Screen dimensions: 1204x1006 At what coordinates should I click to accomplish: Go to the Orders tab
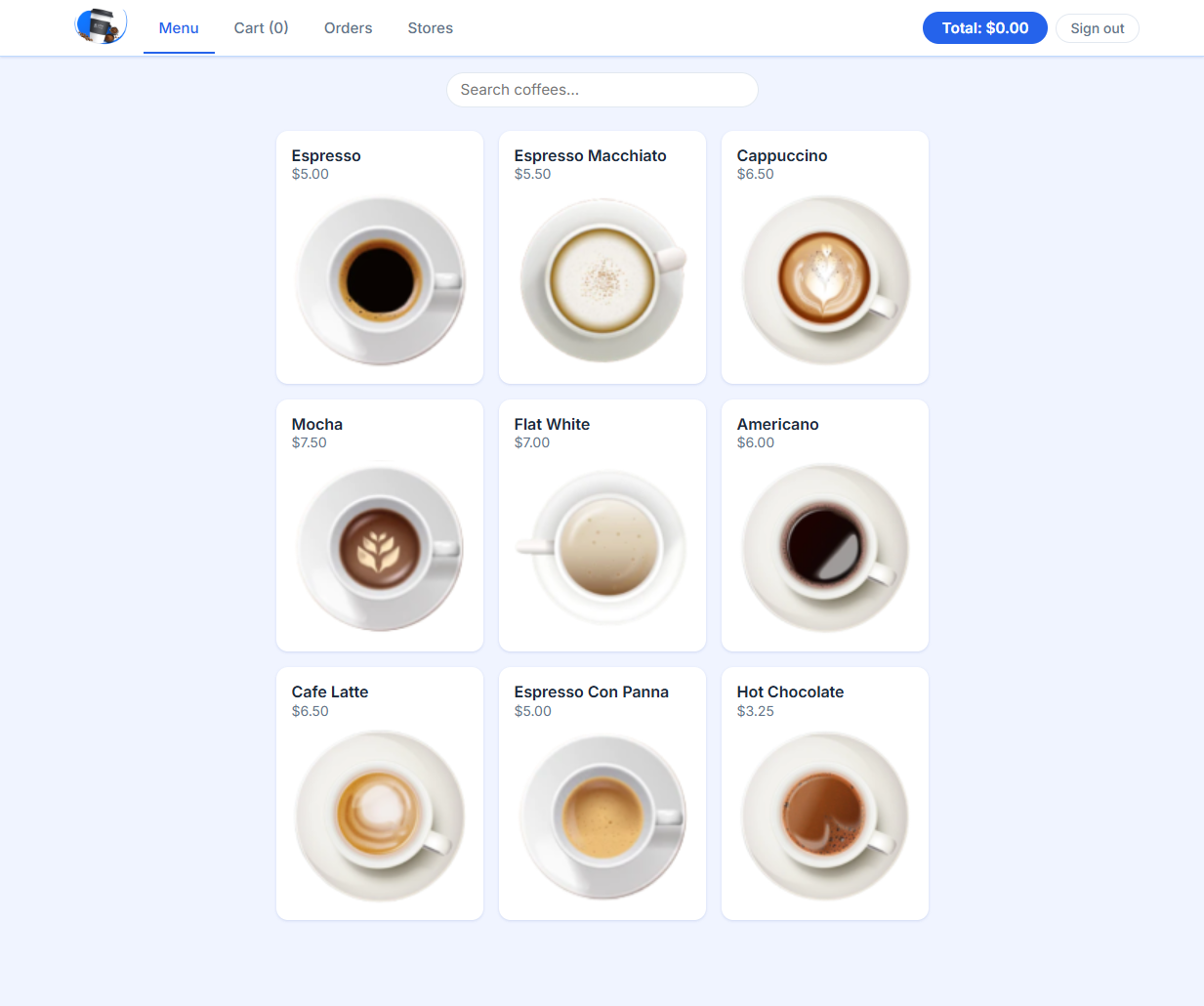click(x=348, y=28)
